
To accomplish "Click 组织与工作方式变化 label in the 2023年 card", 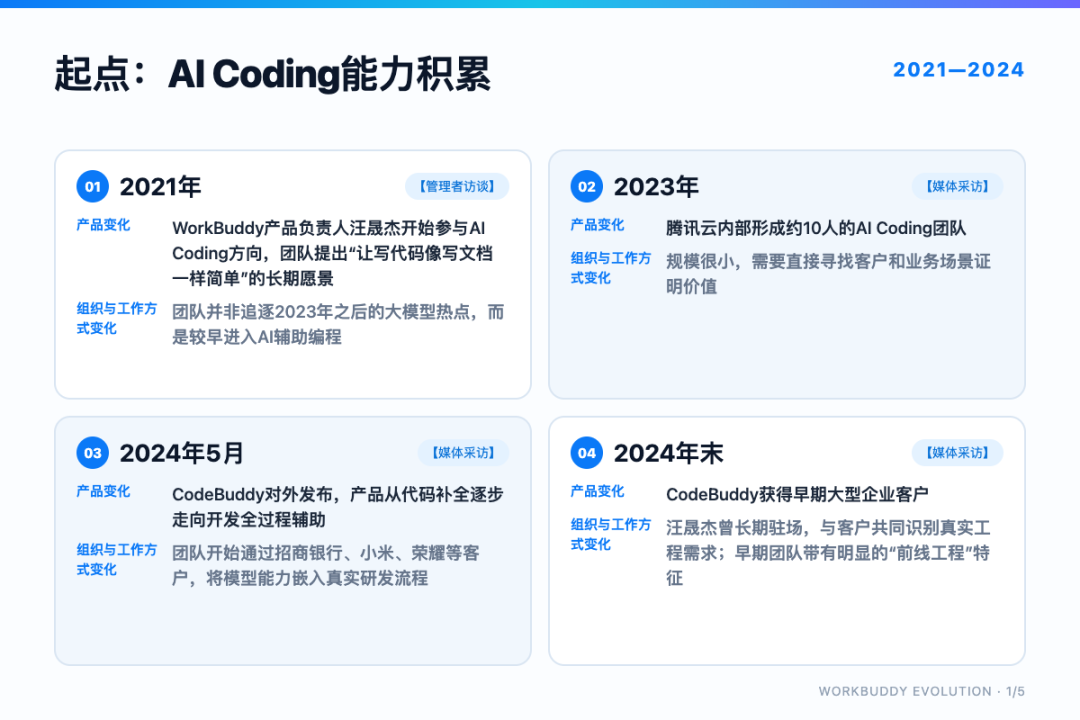I will [610, 268].
